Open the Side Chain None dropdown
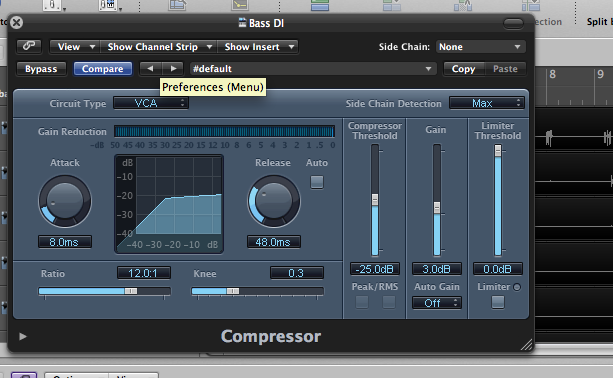The image size is (613, 378). click(480, 47)
